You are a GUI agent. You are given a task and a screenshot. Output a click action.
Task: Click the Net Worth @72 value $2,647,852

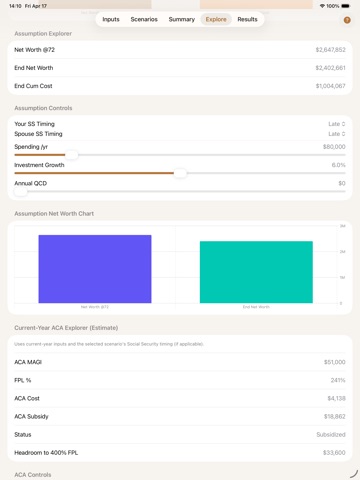click(x=330, y=50)
